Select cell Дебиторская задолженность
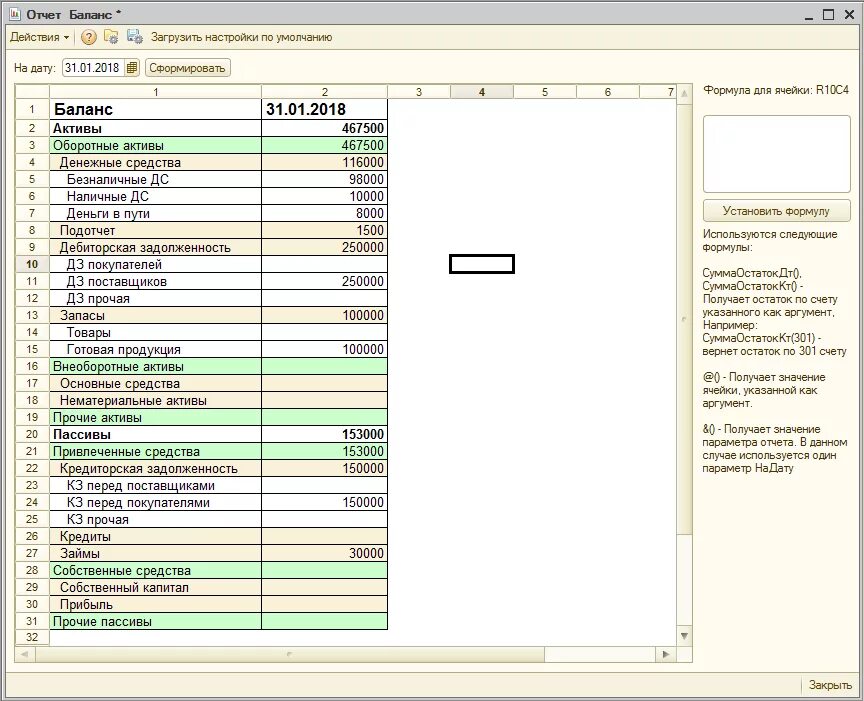Viewport: 864px width, 701px height. [155, 247]
